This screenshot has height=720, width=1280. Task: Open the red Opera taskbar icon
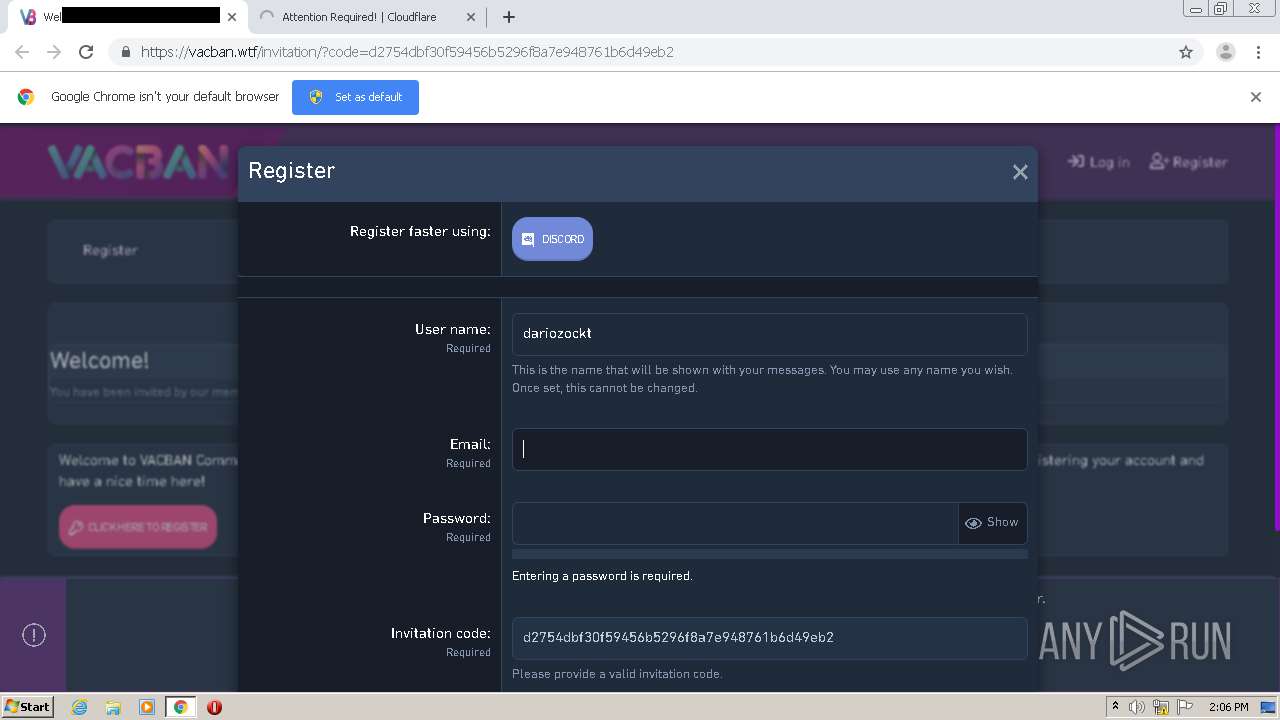[214, 707]
